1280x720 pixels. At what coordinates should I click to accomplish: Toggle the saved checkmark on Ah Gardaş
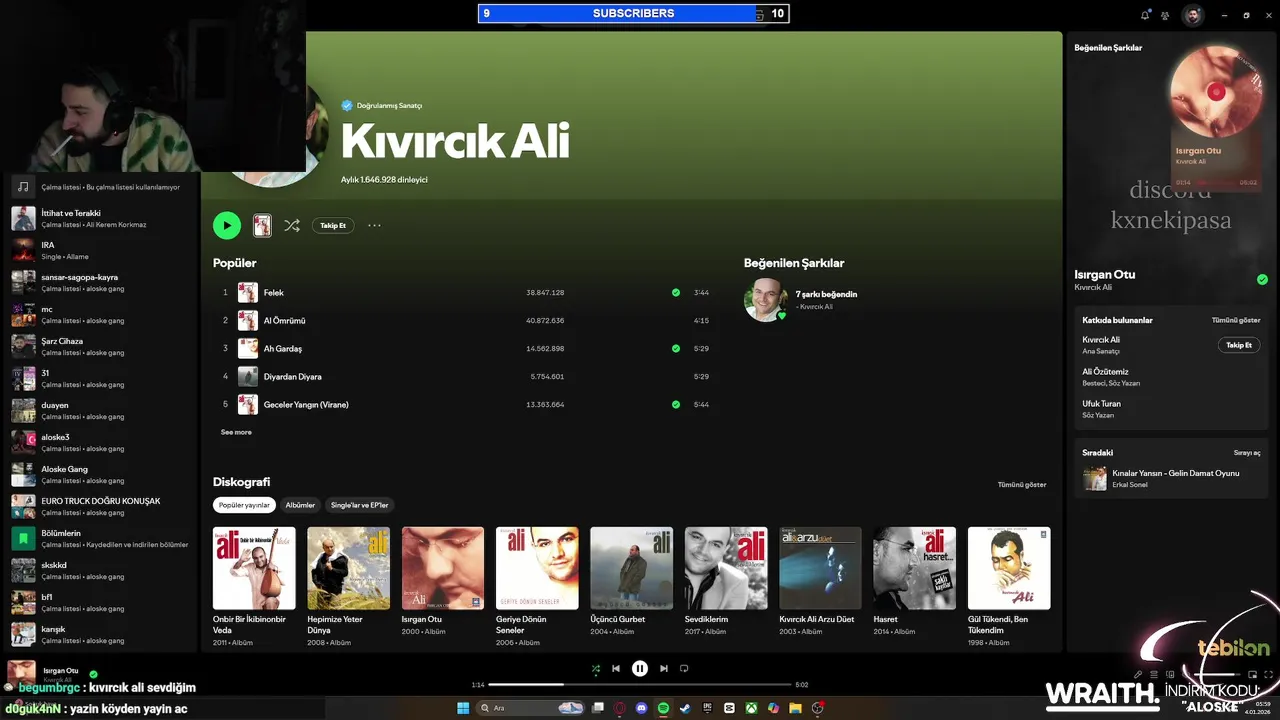(676, 349)
